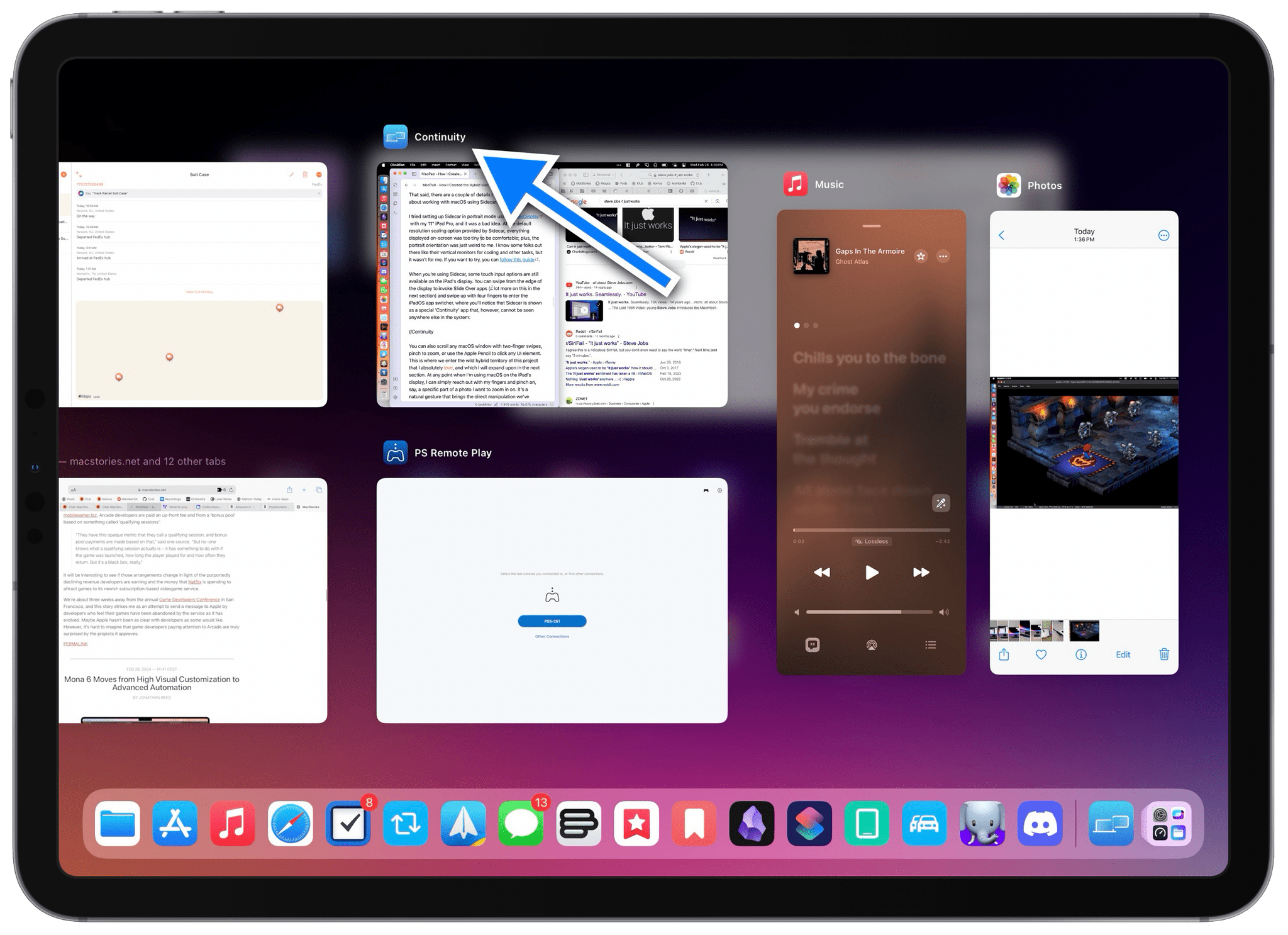Favorite the song with the star button

921,256
